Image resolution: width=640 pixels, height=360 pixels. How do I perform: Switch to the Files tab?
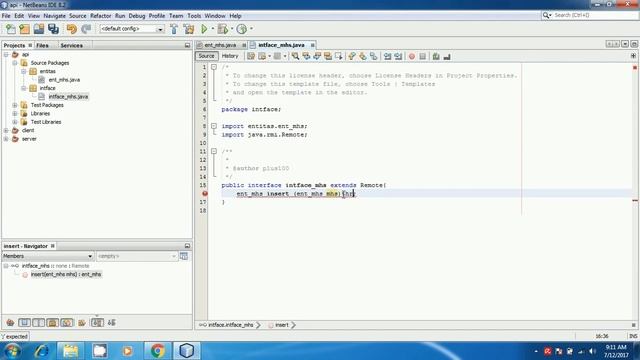pyautogui.click(x=42, y=45)
